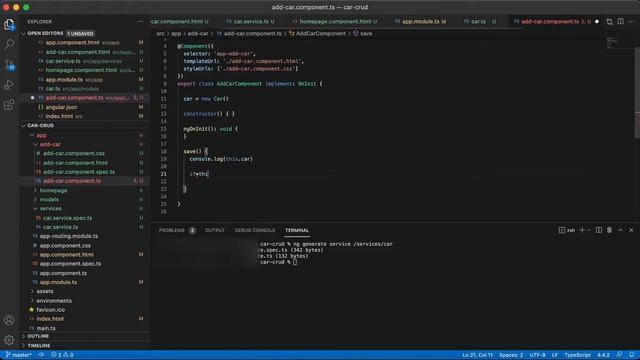
Task: Open the Source Control view
Action: (x=9, y=64)
